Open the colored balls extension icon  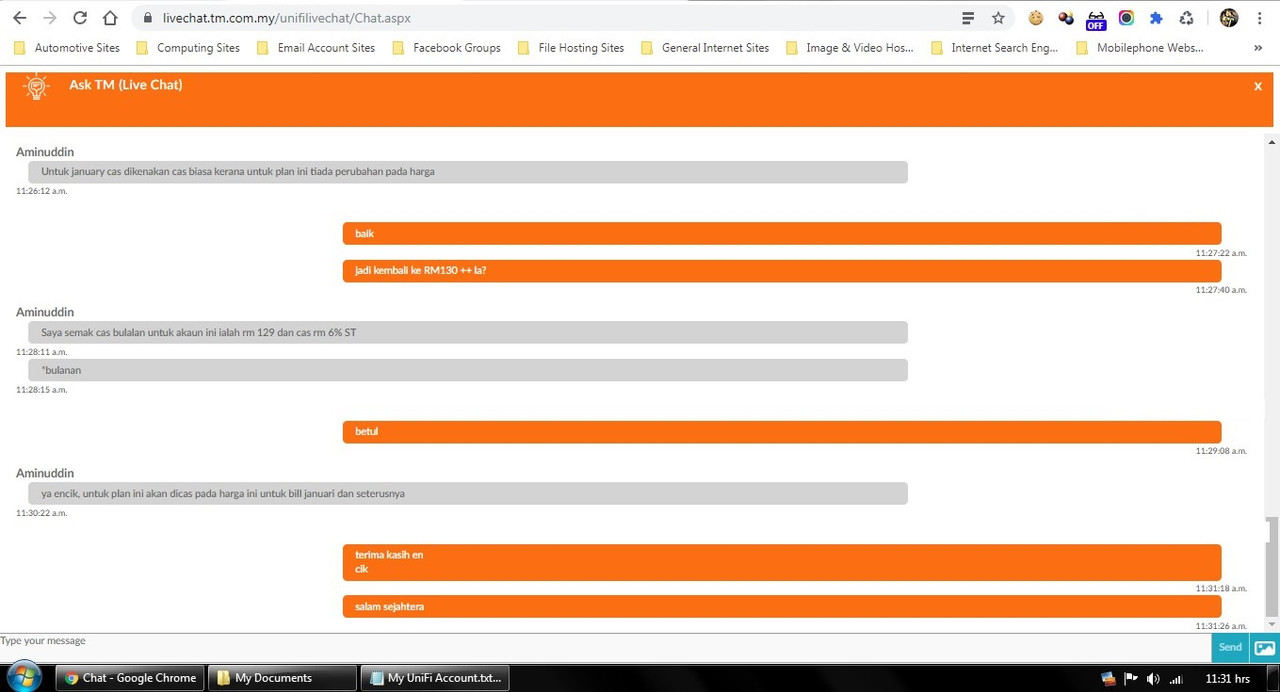pos(1066,18)
